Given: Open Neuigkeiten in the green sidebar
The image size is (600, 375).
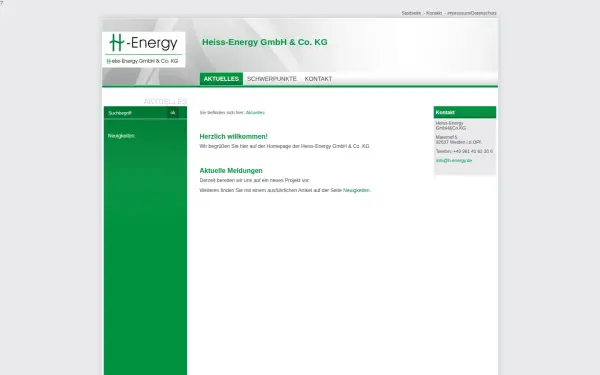Looking at the screenshot, I should pos(121,136).
